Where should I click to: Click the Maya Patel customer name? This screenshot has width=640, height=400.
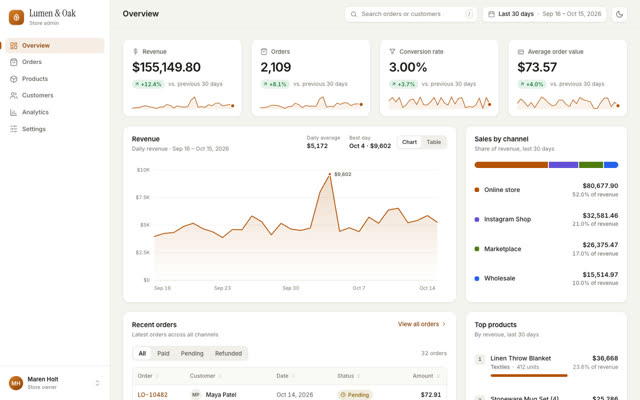click(221, 395)
